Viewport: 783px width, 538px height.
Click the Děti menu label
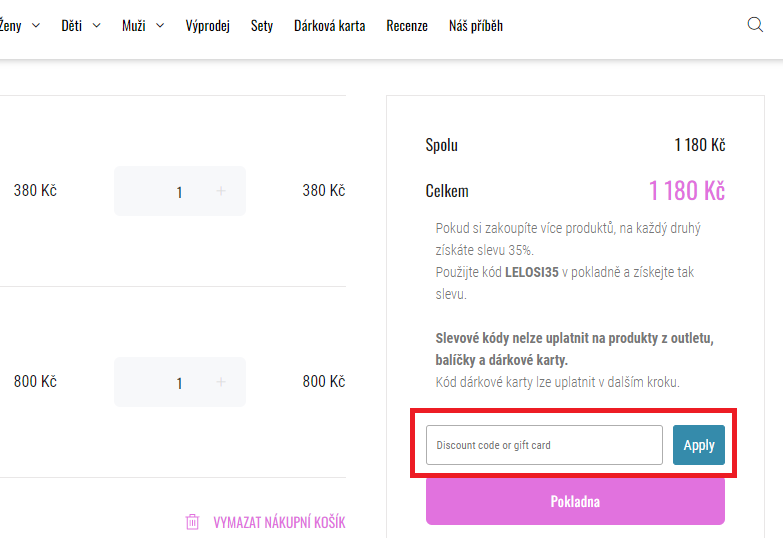pyautogui.click(x=72, y=26)
